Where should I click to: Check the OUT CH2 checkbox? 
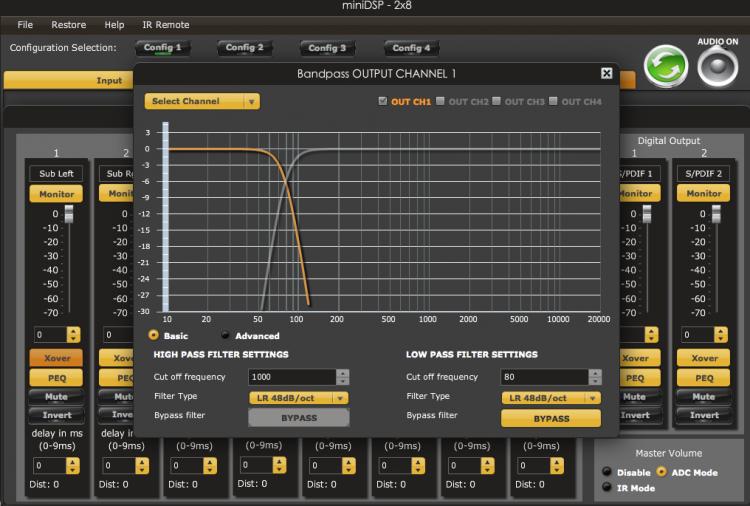[x=440, y=101]
